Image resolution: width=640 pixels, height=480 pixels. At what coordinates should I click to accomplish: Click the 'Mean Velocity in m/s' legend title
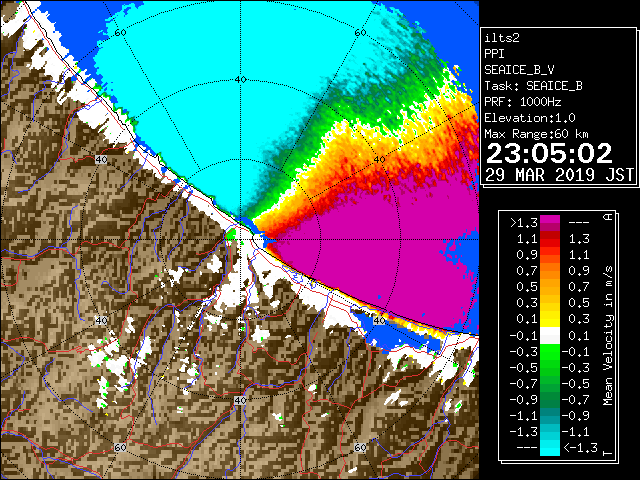pyautogui.click(x=608, y=335)
